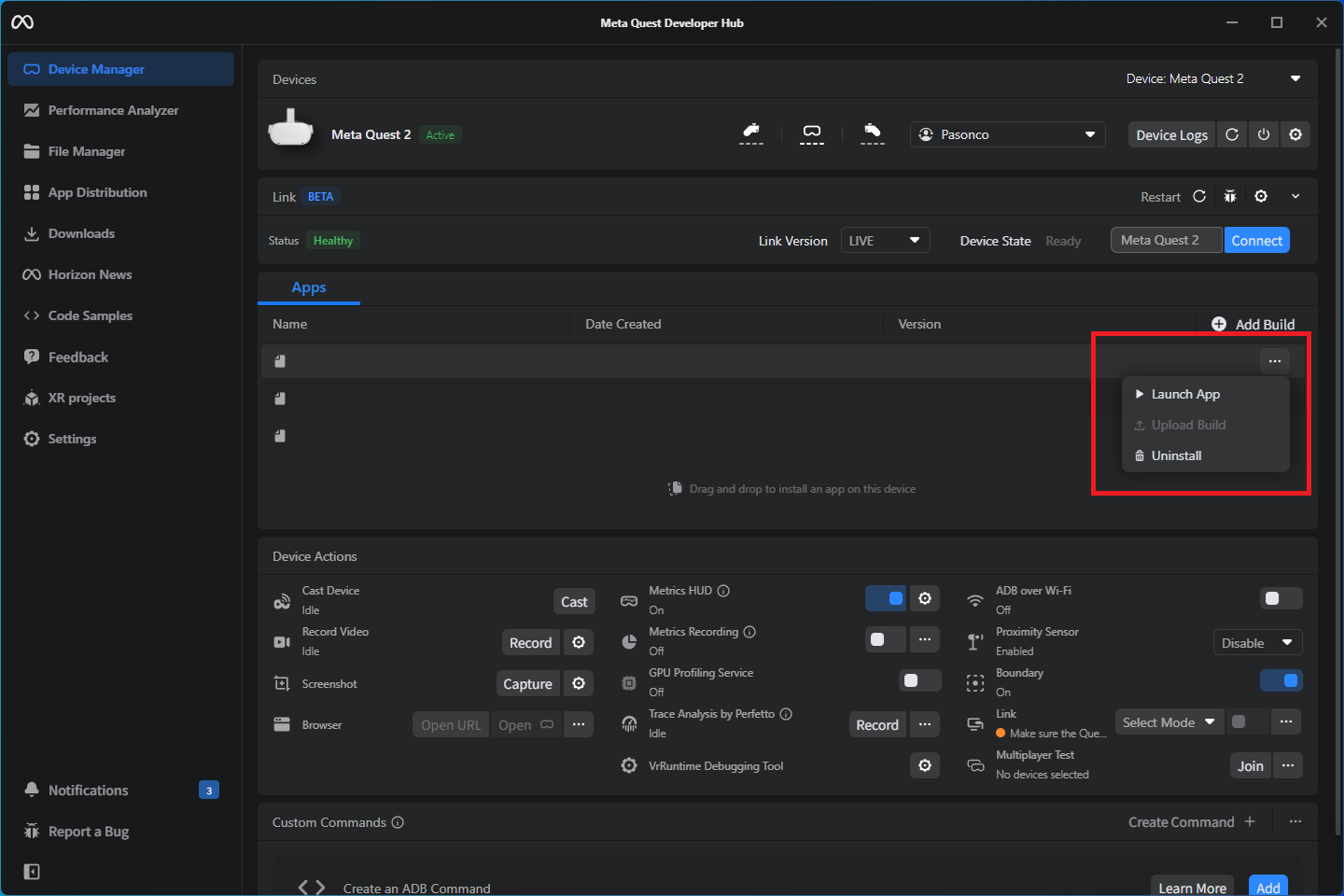Open Proximity Sensor Disable dropdown
The height and width of the screenshot is (896, 1344).
(1257, 642)
